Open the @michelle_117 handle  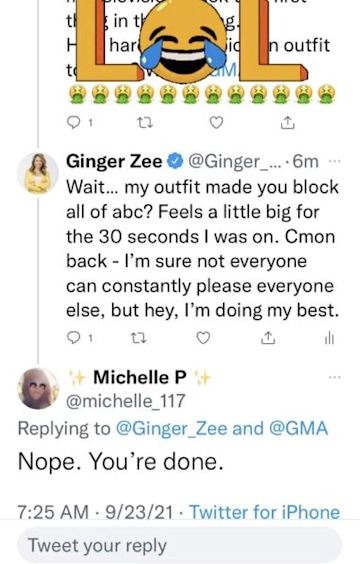(x=126, y=401)
